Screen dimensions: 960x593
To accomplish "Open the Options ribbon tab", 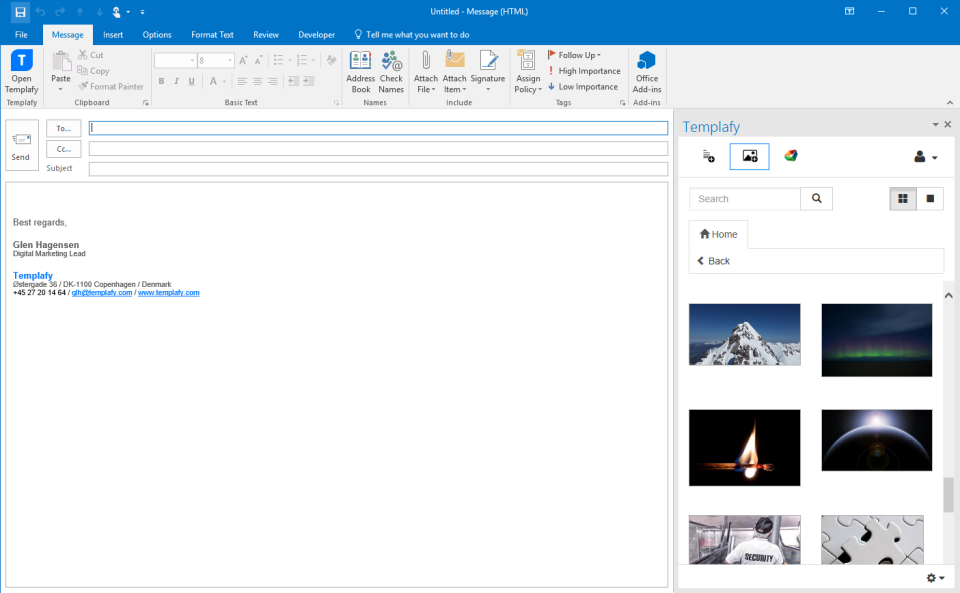I will (x=157, y=34).
